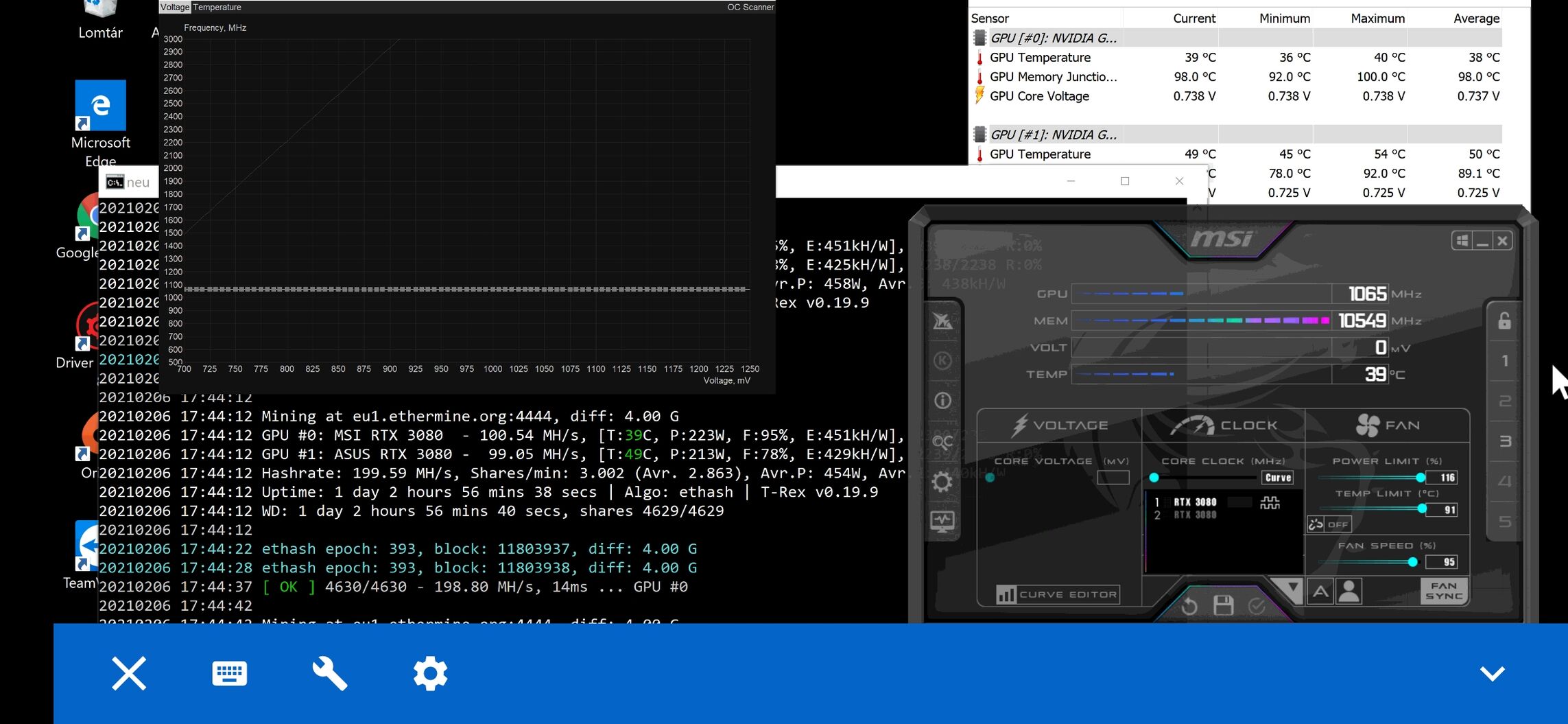Toggle Windows startup button in Afterburner
This screenshot has height=724, width=1568.
[x=1462, y=241]
